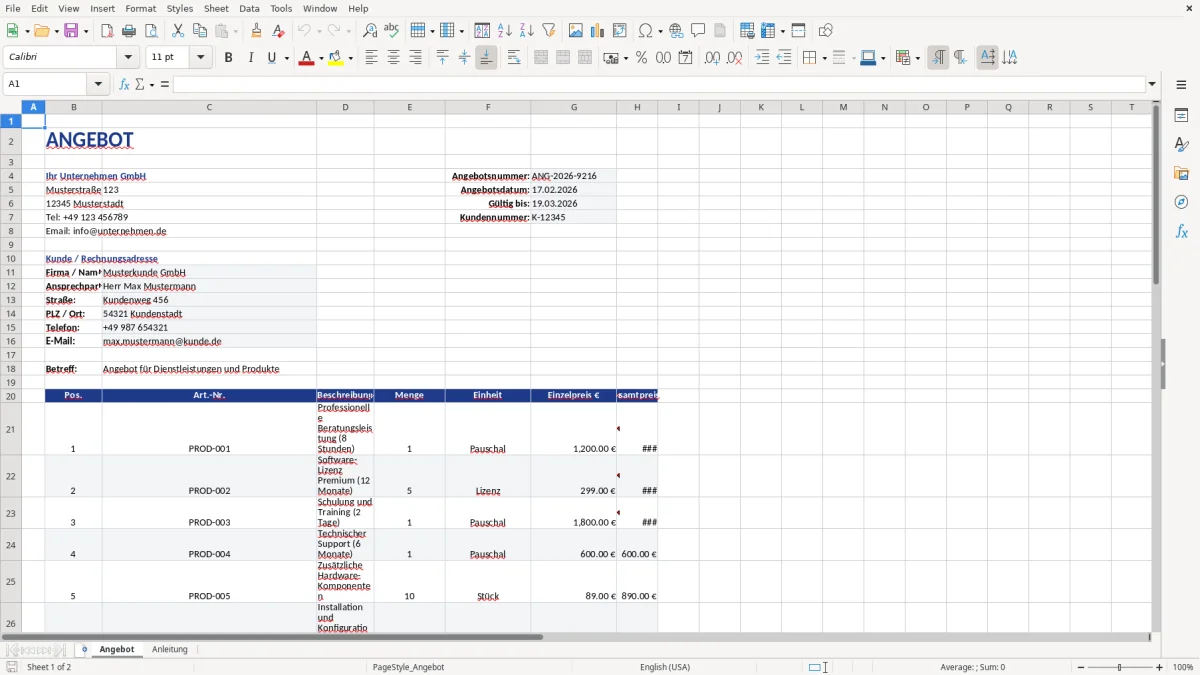Screen dimensions: 1200x675
Task: Click the 100% zoom level
Action: click(x=1183, y=667)
